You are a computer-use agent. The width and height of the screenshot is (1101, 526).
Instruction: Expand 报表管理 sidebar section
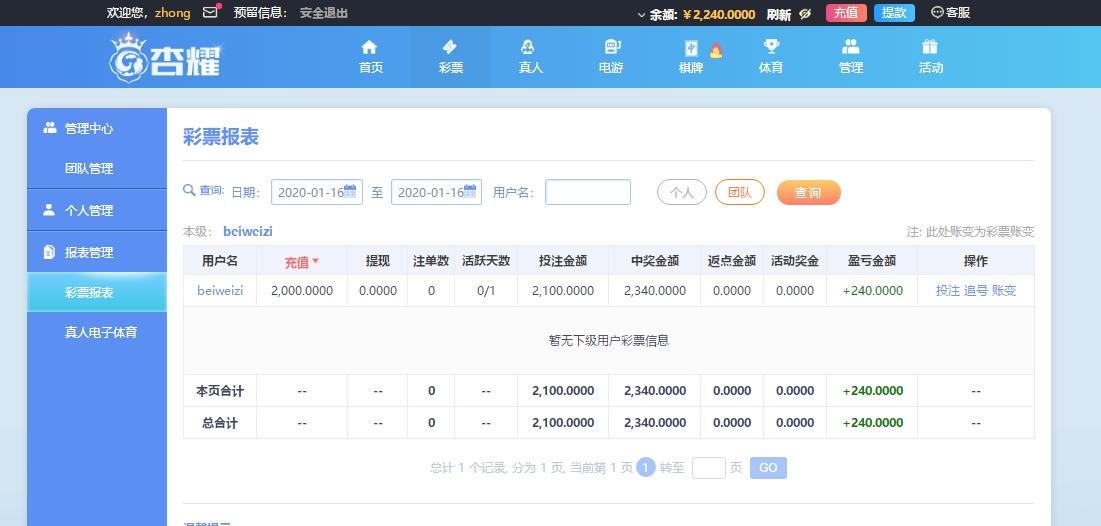pos(97,252)
